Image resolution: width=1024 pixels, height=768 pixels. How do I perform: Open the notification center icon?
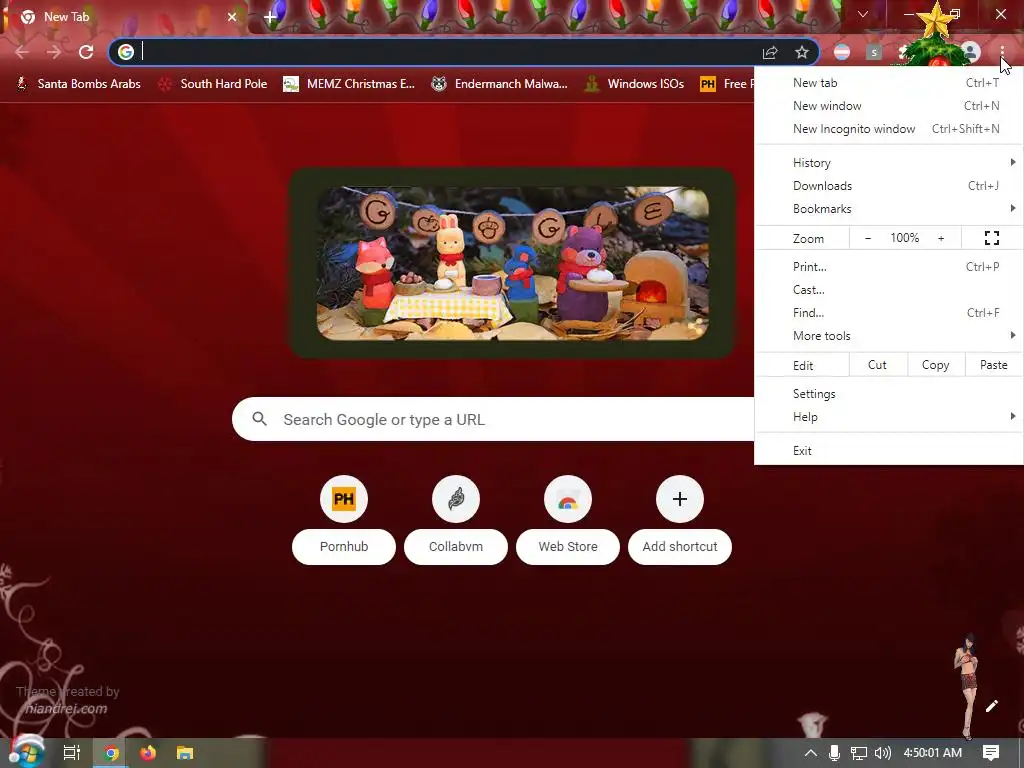991,753
